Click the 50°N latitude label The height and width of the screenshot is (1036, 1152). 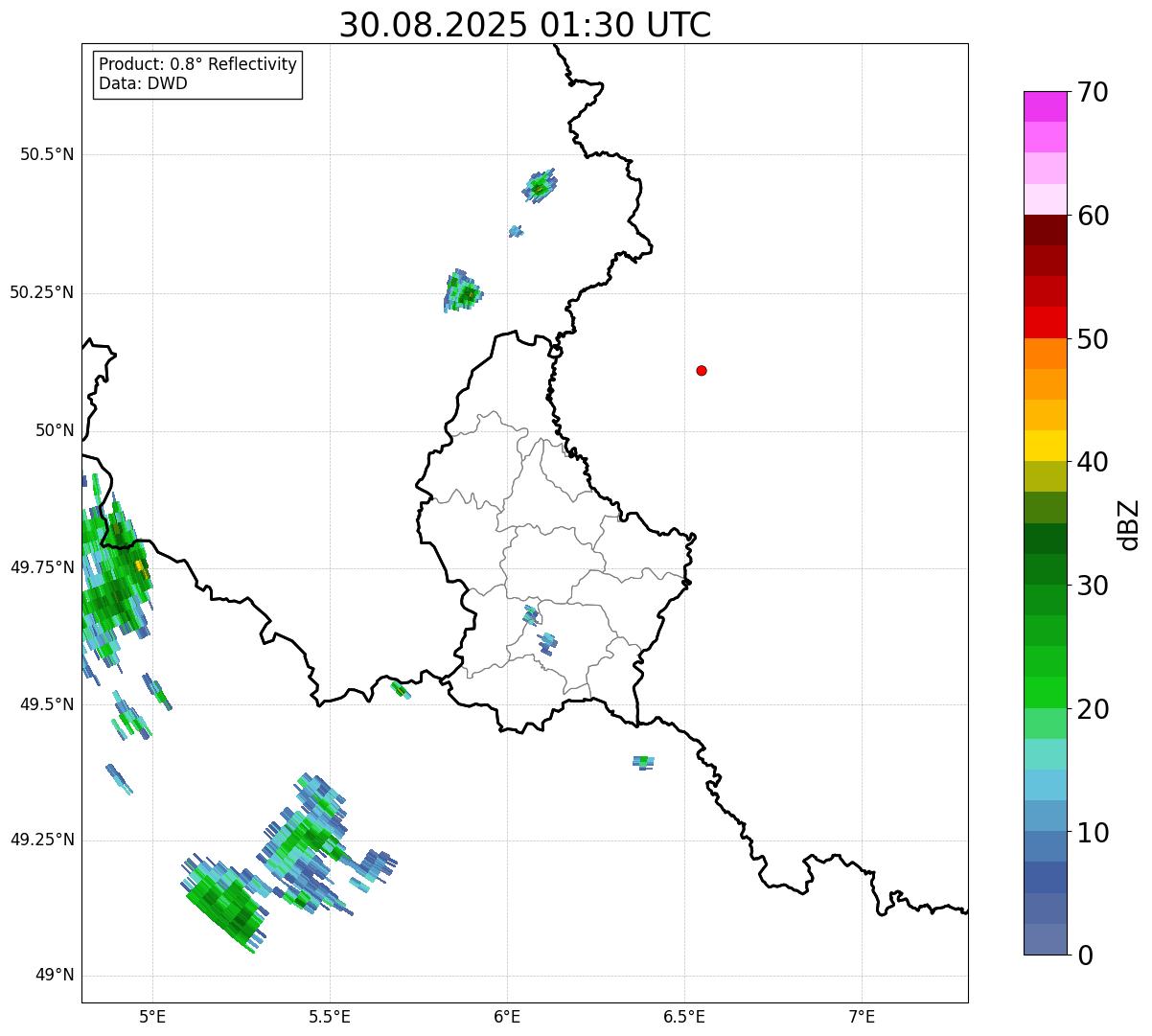pyautogui.click(x=54, y=430)
